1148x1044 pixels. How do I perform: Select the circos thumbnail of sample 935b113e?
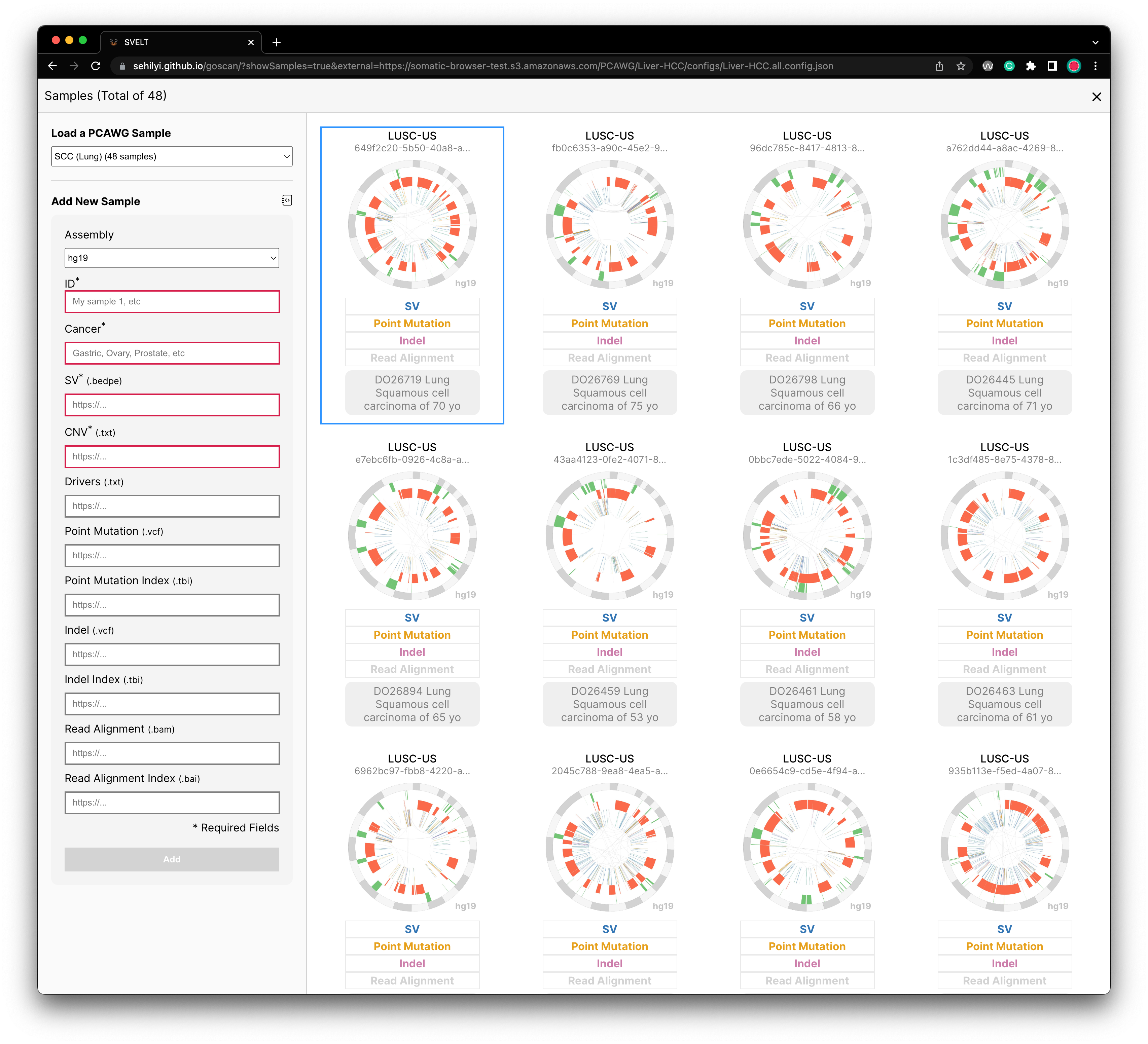(1005, 848)
